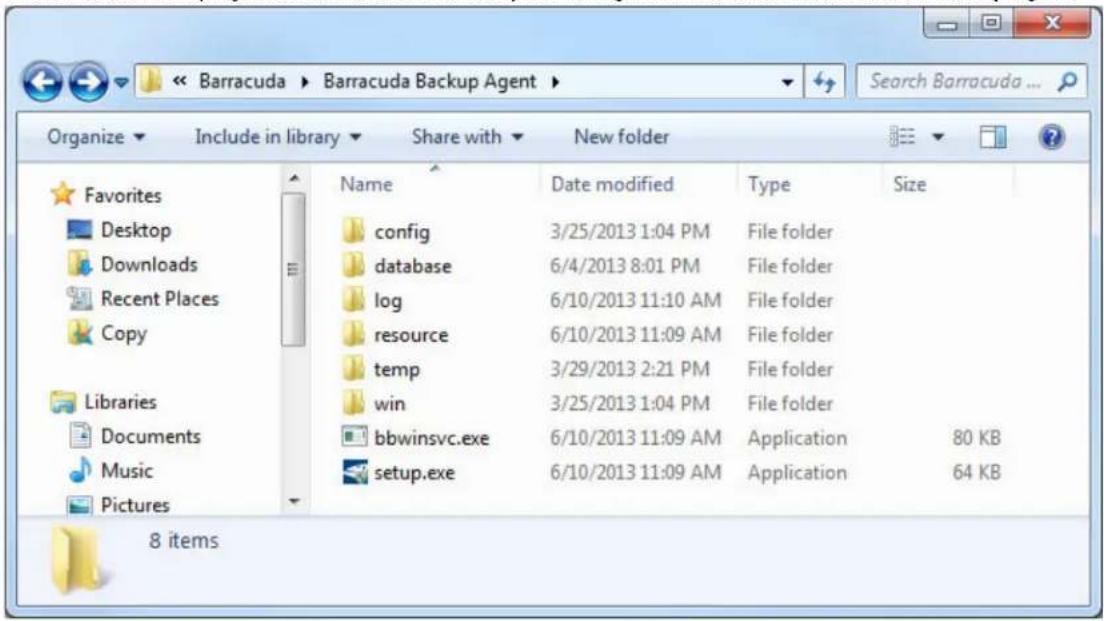This screenshot has height=621, width=1104.
Task: Select Libraries in the navigation pane
Action: [120, 401]
